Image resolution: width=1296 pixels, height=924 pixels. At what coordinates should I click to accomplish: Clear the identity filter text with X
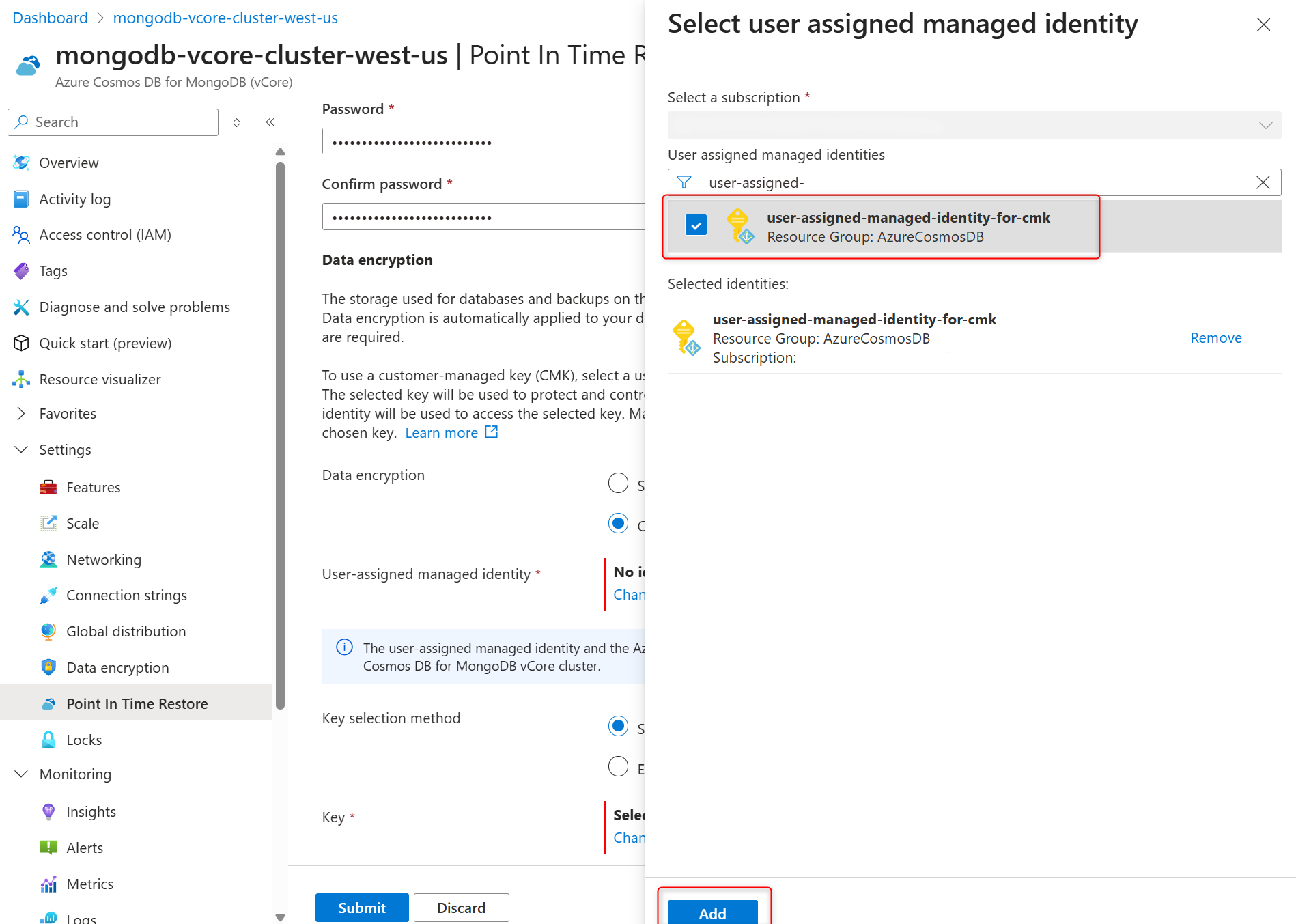pos(1263,182)
